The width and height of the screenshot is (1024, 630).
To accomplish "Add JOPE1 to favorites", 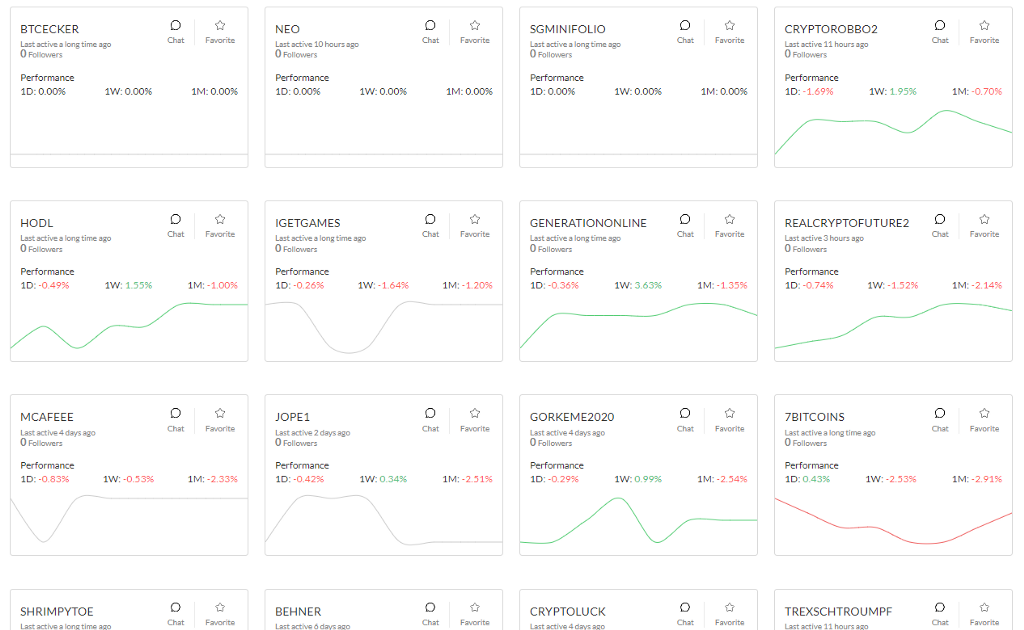I will pos(475,419).
